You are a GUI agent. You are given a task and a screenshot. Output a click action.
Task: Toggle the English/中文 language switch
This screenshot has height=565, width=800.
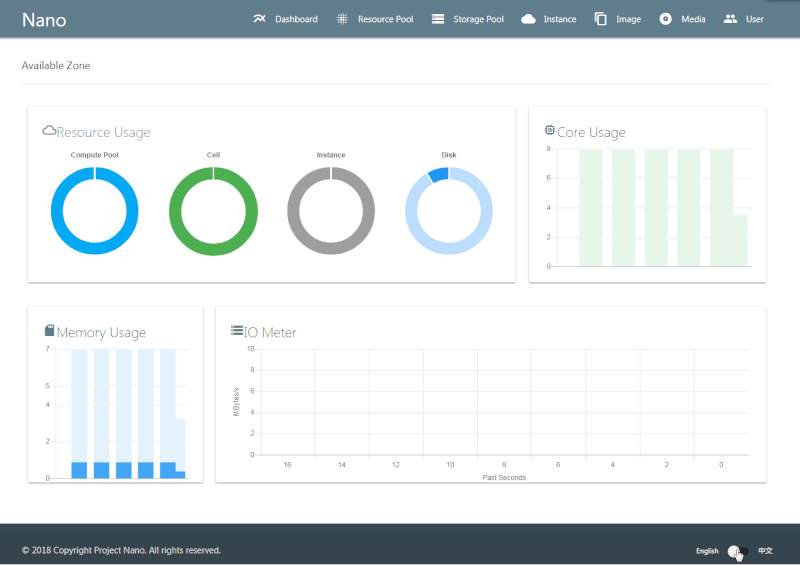coord(738,551)
